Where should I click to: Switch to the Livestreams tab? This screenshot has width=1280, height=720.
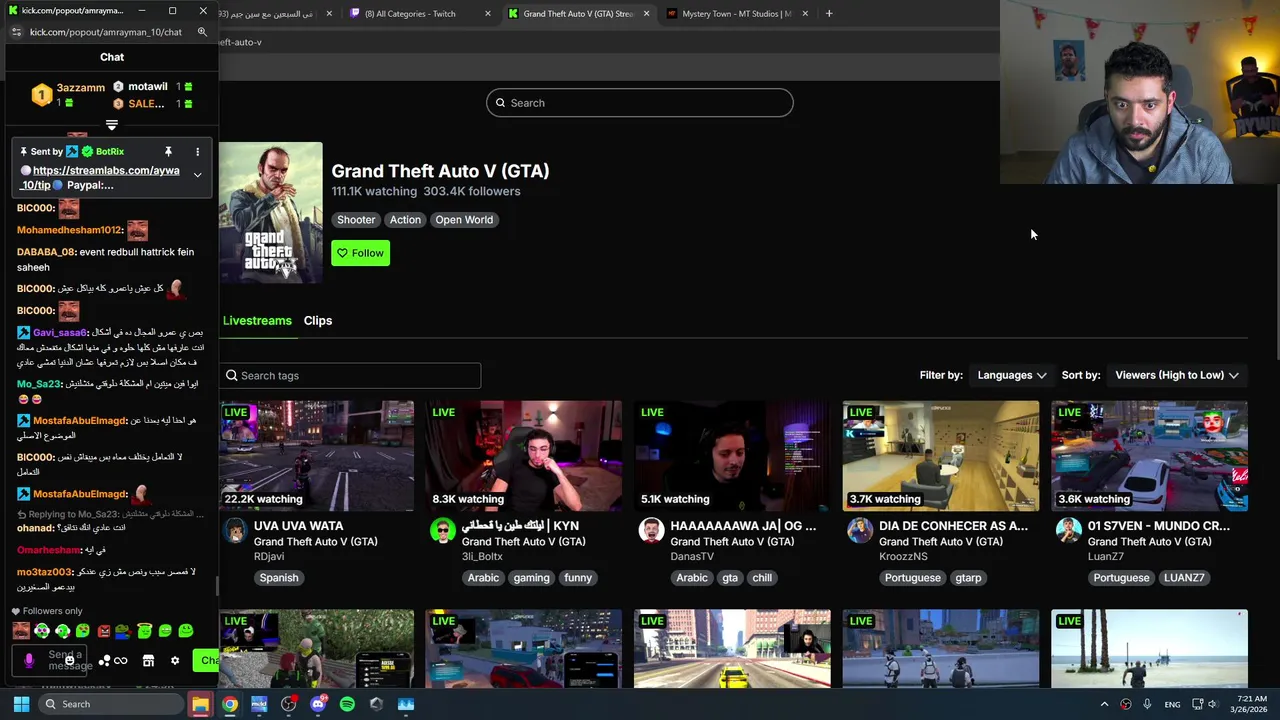point(257,321)
